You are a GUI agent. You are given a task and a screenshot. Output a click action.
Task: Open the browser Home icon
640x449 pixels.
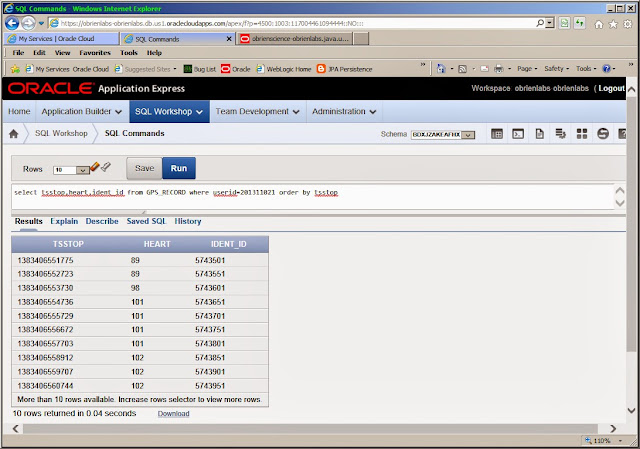(x=598, y=24)
